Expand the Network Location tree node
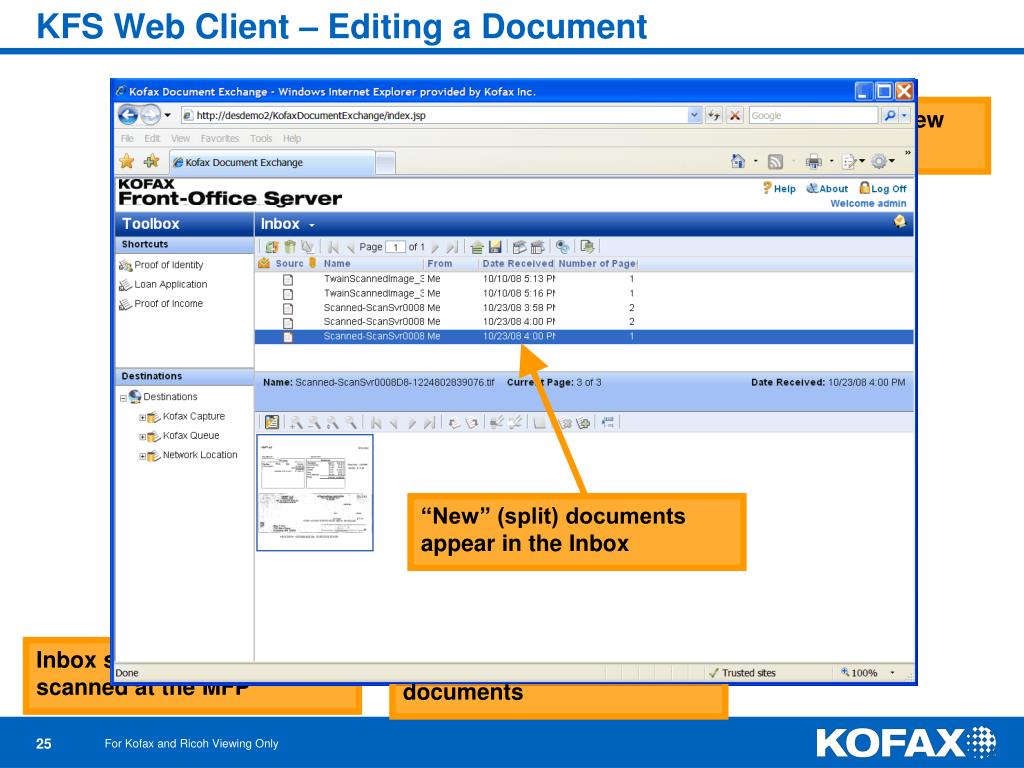Image resolution: width=1024 pixels, height=768 pixels. pyautogui.click(x=142, y=456)
